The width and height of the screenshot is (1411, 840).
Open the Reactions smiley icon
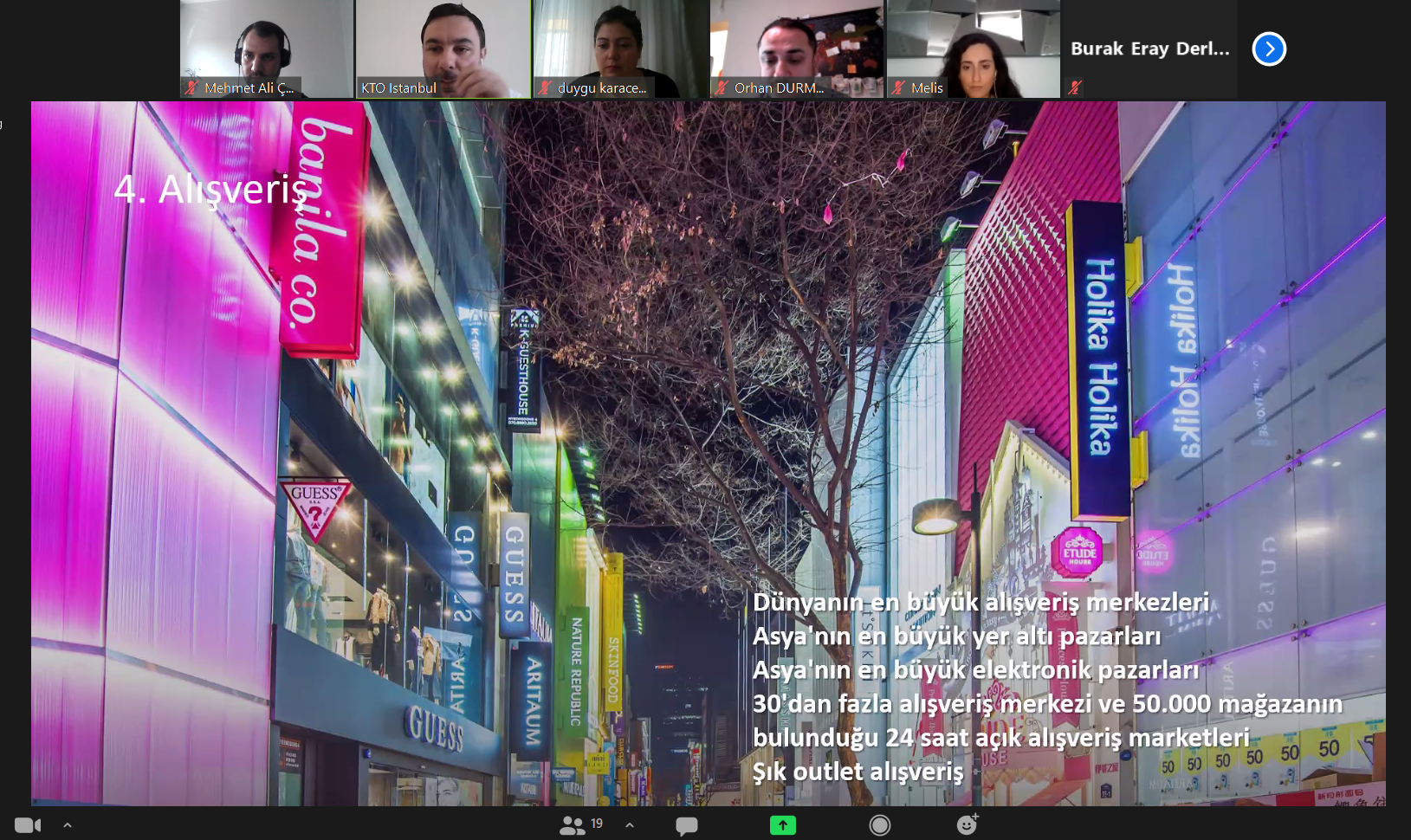[x=967, y=824]
